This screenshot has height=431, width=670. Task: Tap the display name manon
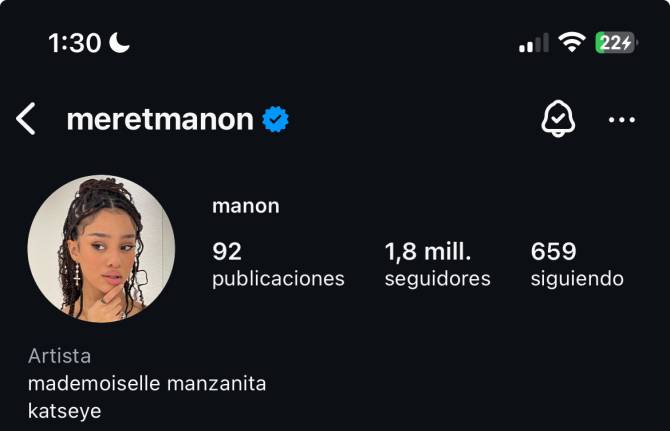[245, 206]
